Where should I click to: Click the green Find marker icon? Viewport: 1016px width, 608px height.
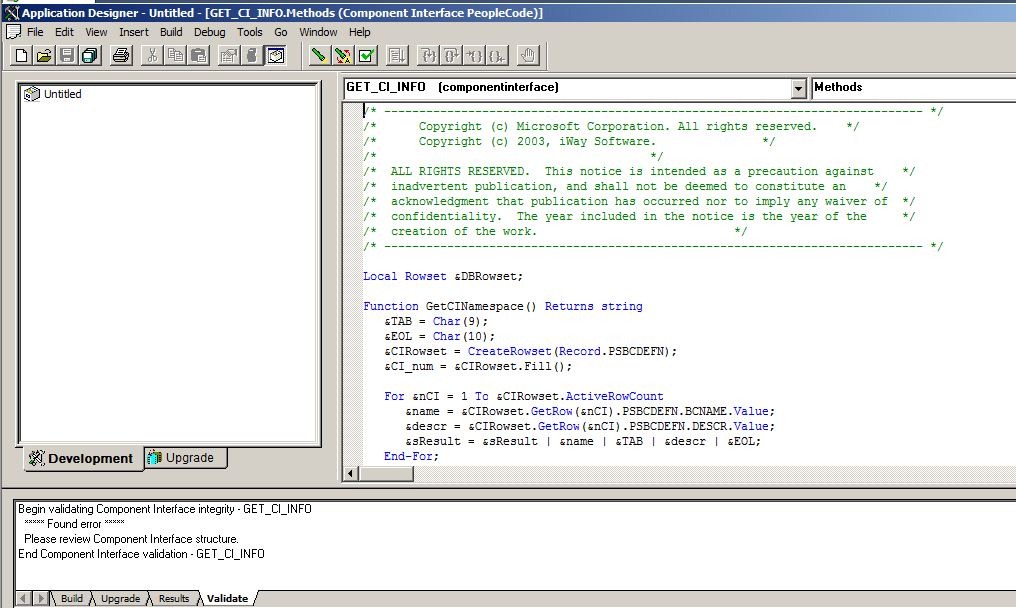coord(318,56)
